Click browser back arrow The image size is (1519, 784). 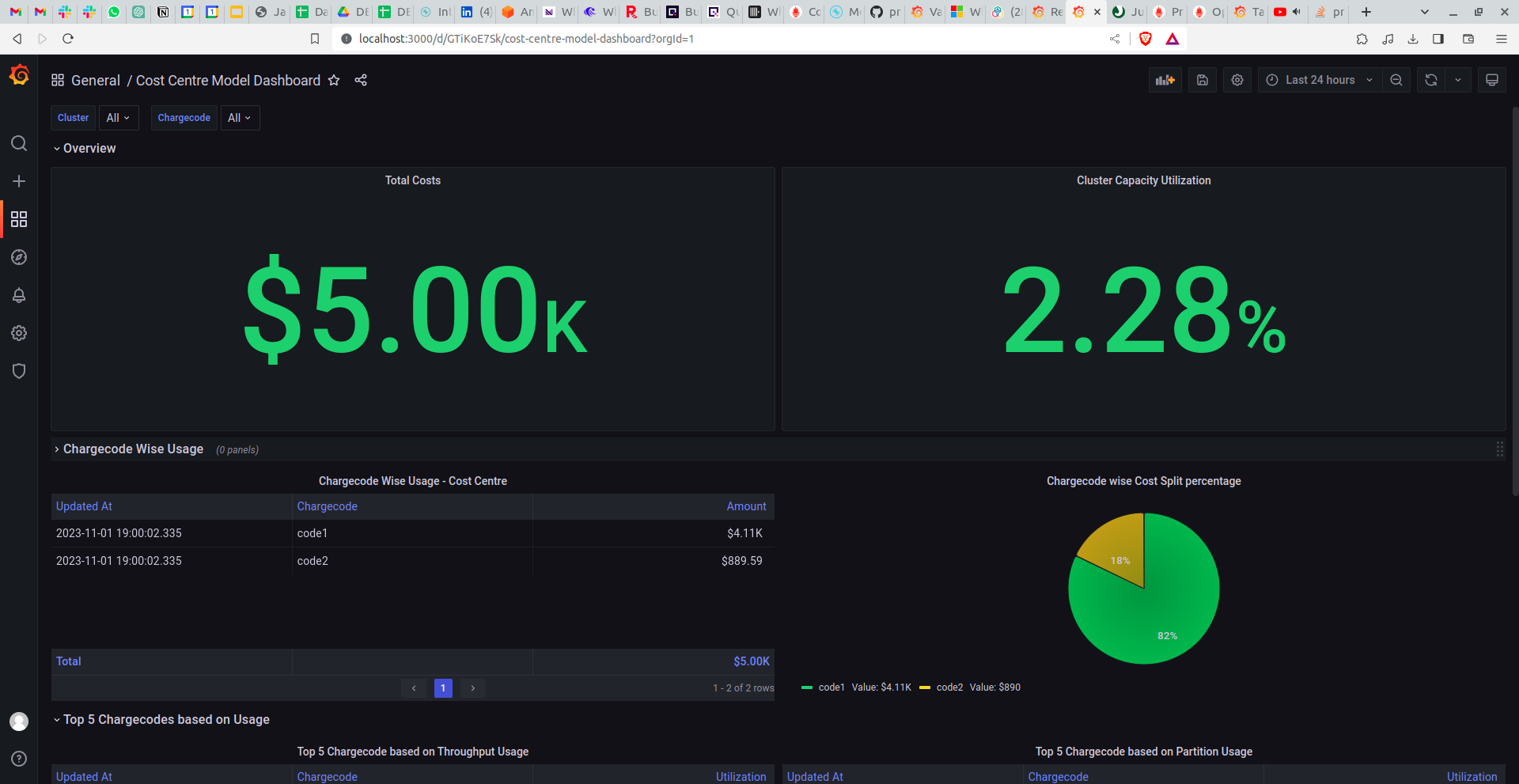pos(17,38)
